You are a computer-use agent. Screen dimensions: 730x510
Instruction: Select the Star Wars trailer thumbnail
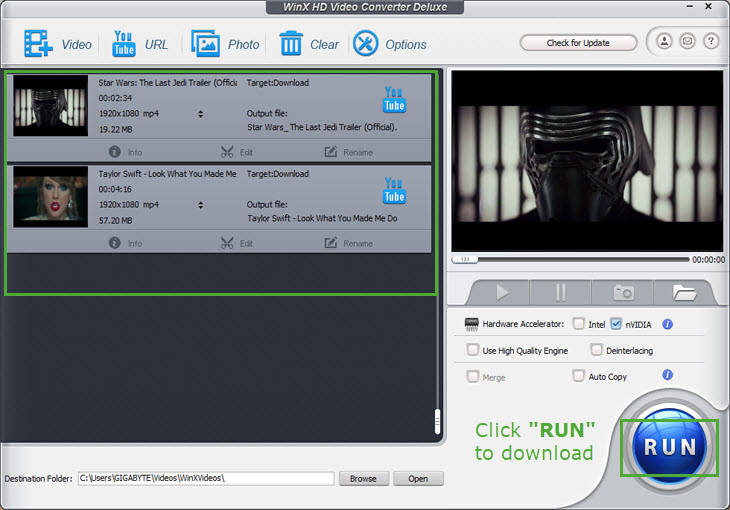click(x=50, y=105)
